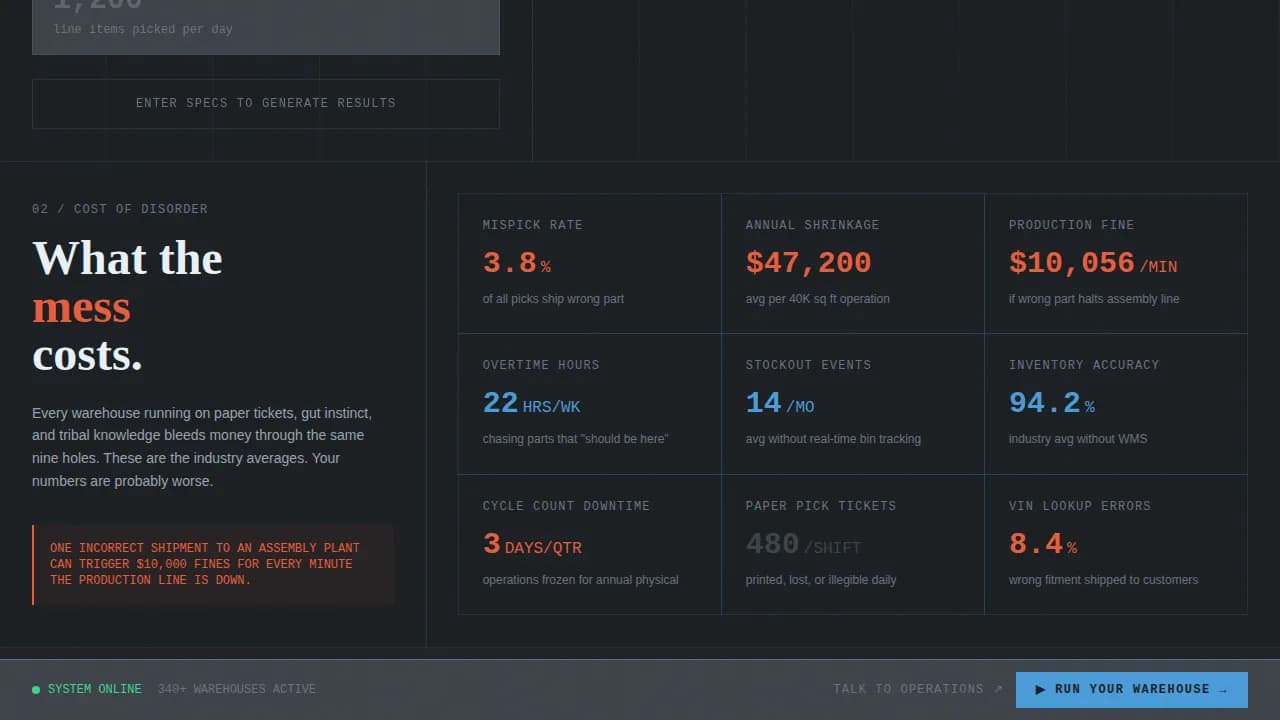Click the 02 / Cost of Disorder label
Image resolution: width=1280 pixels, height=720 pixels.
tap(120, 209)
